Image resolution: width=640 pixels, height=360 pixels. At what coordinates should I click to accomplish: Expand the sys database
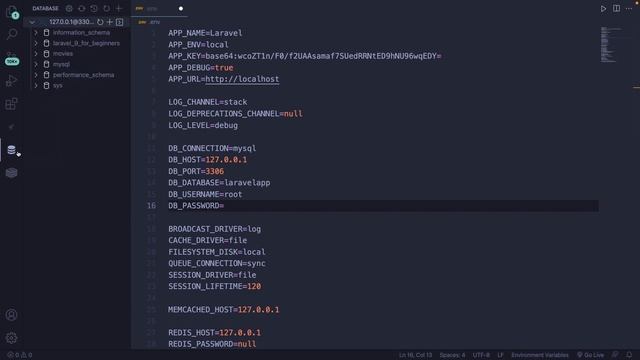point(36,86)
